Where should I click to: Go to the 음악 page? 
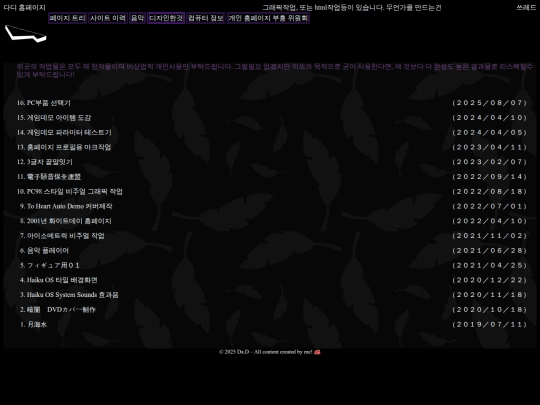(x=137, y=18)
